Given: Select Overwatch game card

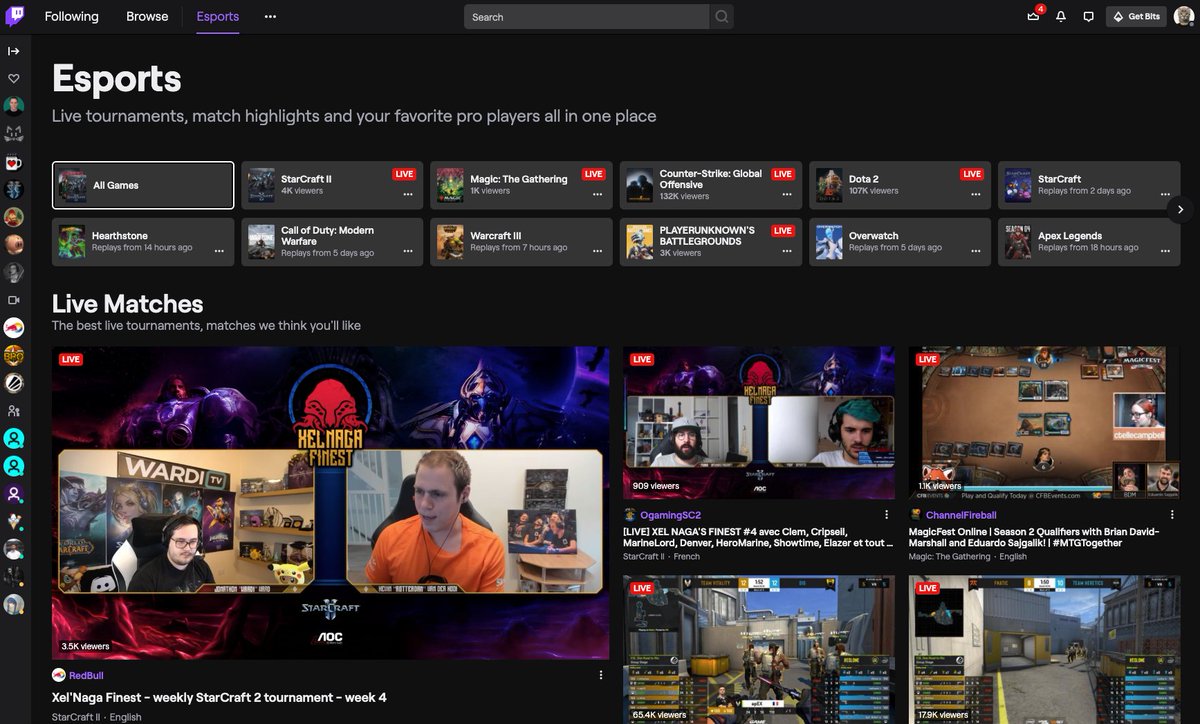Looking at the screenshot, I should tap(900, 242).
